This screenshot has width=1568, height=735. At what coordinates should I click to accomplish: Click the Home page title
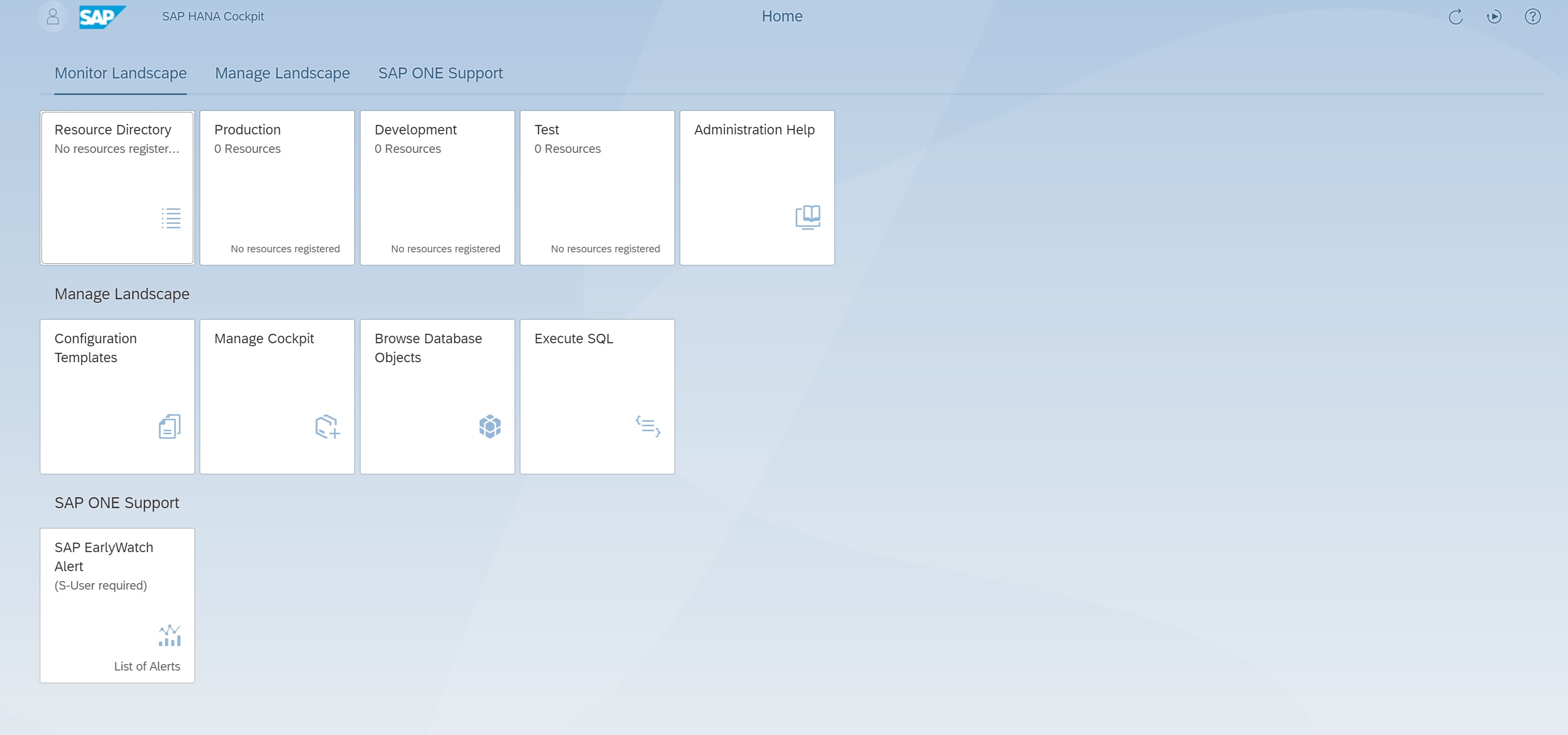click(782, 16)
